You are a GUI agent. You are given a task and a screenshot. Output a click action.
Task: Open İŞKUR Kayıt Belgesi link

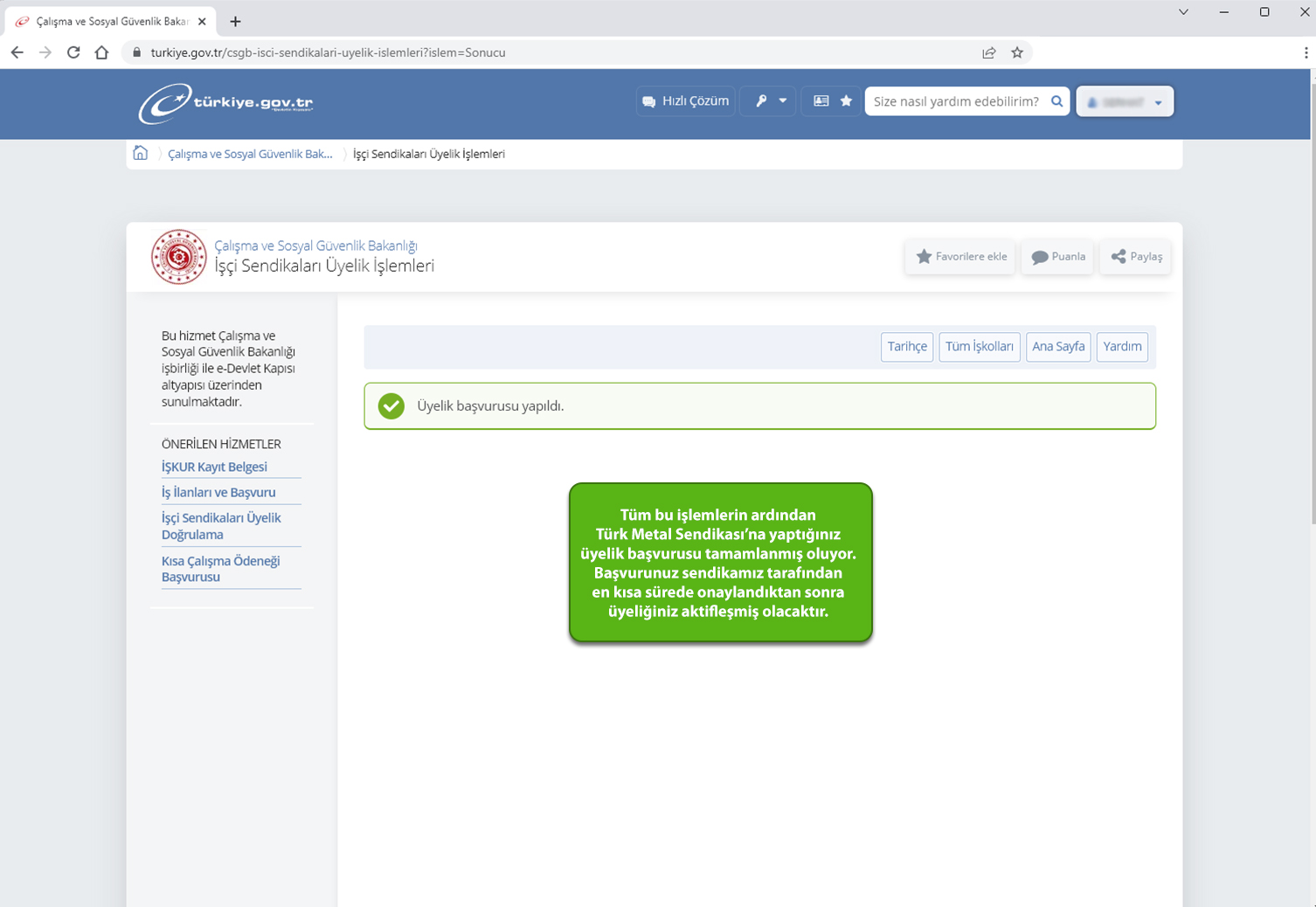point(214,467)
